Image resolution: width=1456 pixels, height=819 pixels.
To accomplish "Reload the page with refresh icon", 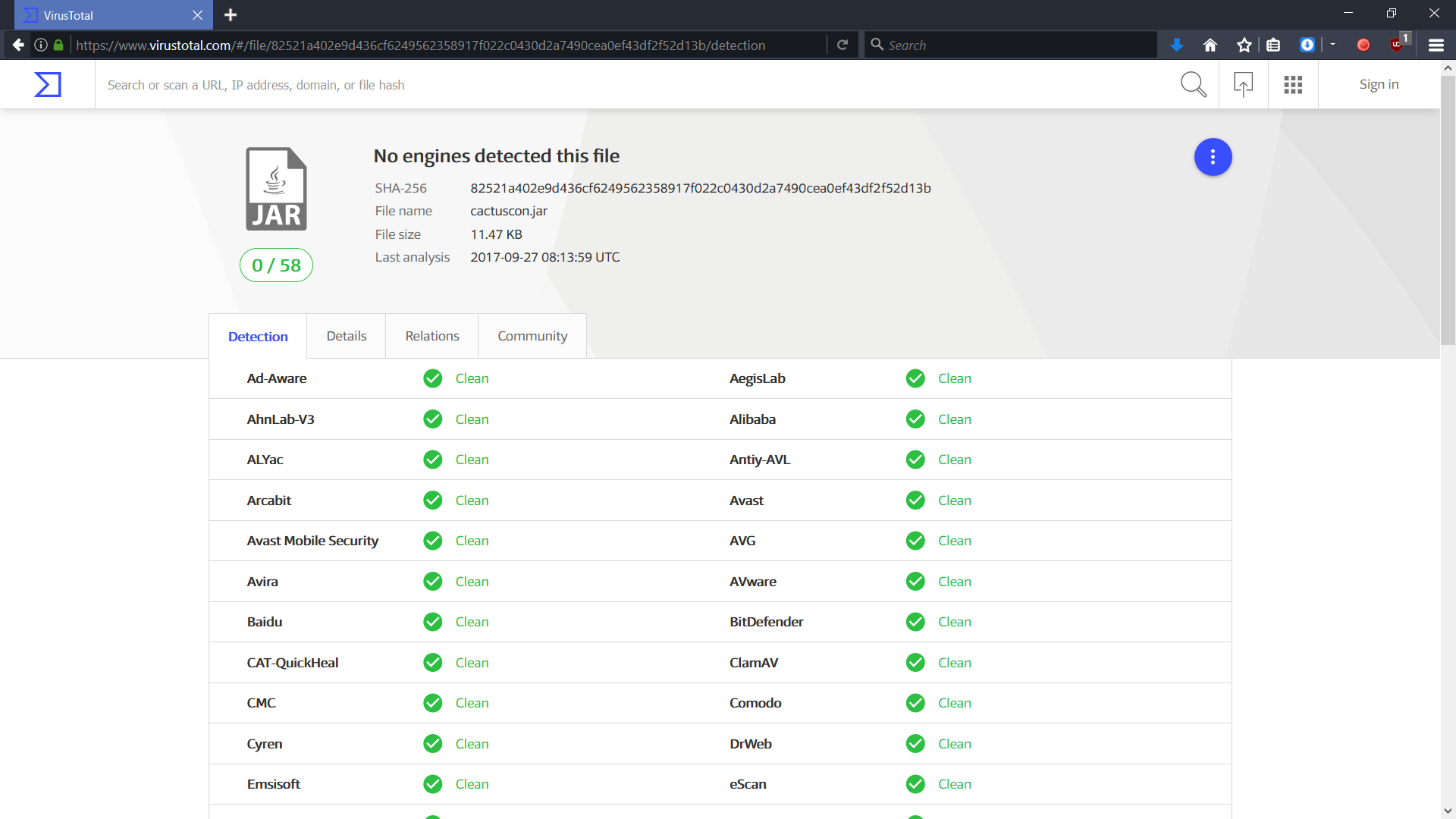I will [842, 45].
